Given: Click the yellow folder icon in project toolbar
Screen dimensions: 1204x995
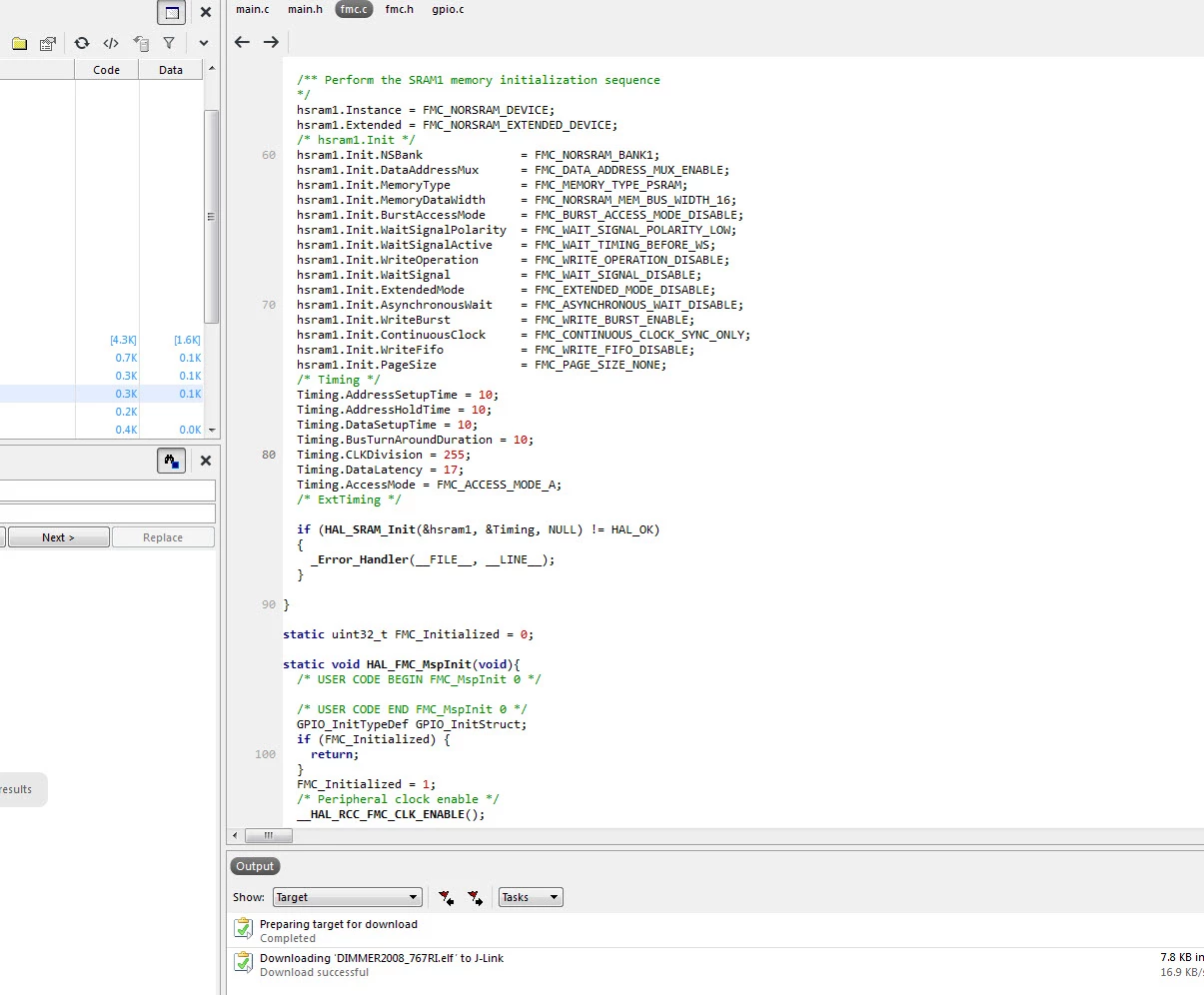Looking at the screenshot, I should 19,43.
